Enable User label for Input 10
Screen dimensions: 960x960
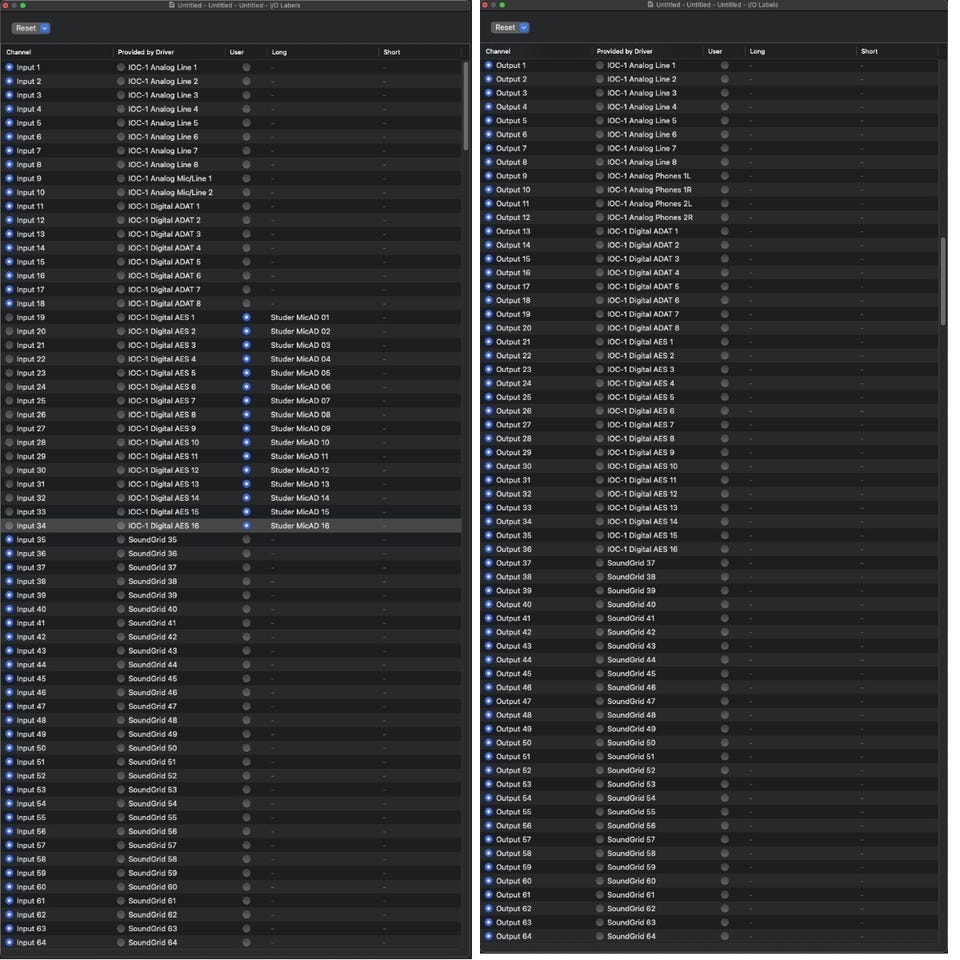pyautogui.click(x=246, y=192)
